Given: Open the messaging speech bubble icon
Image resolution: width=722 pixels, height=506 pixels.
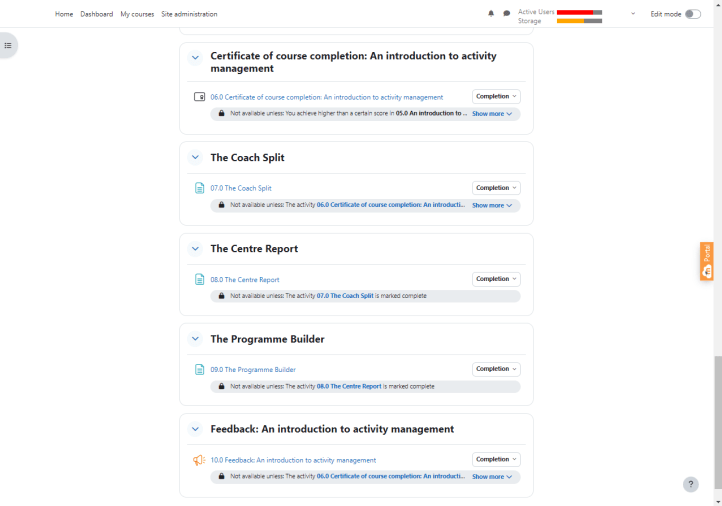Looking at the screenshot, I should [506, 14].
